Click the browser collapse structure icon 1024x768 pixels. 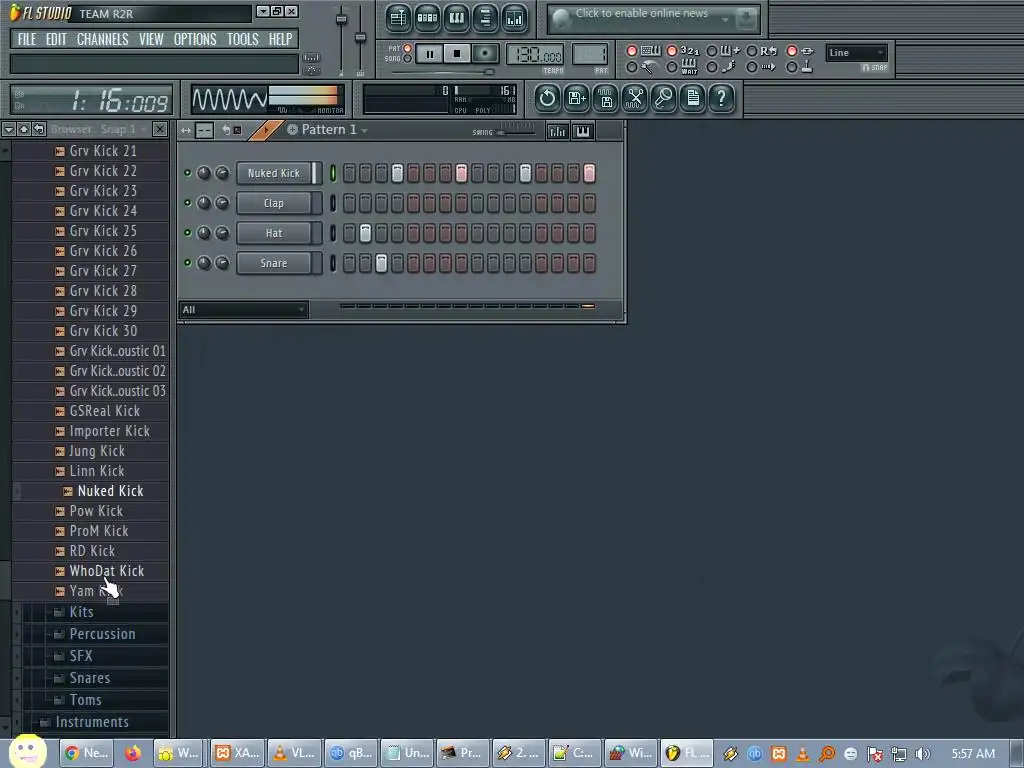(x=24, y=129)
